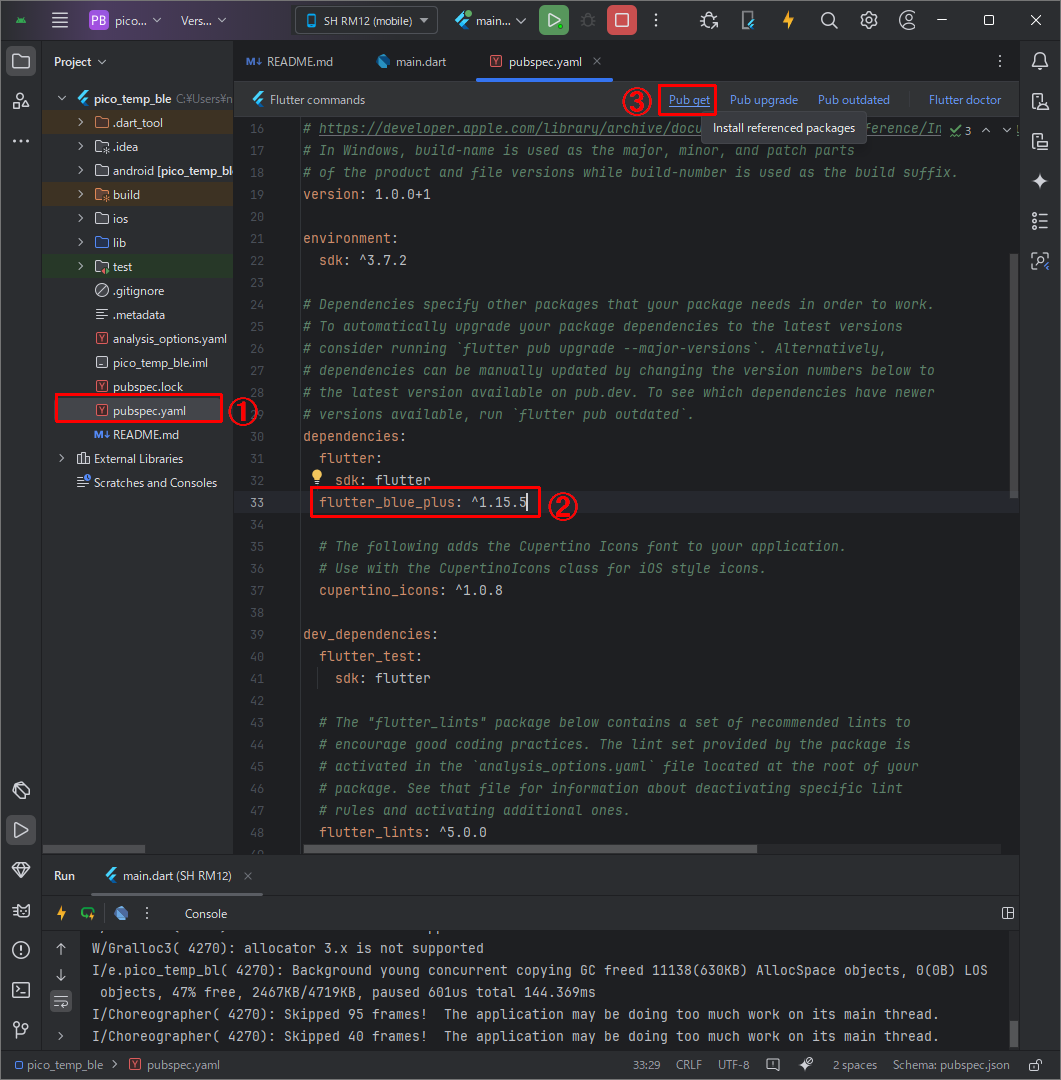Open the Console tab in Run panel
Viewport: 1061px width, 1080px height.
[x=205, y=913]
